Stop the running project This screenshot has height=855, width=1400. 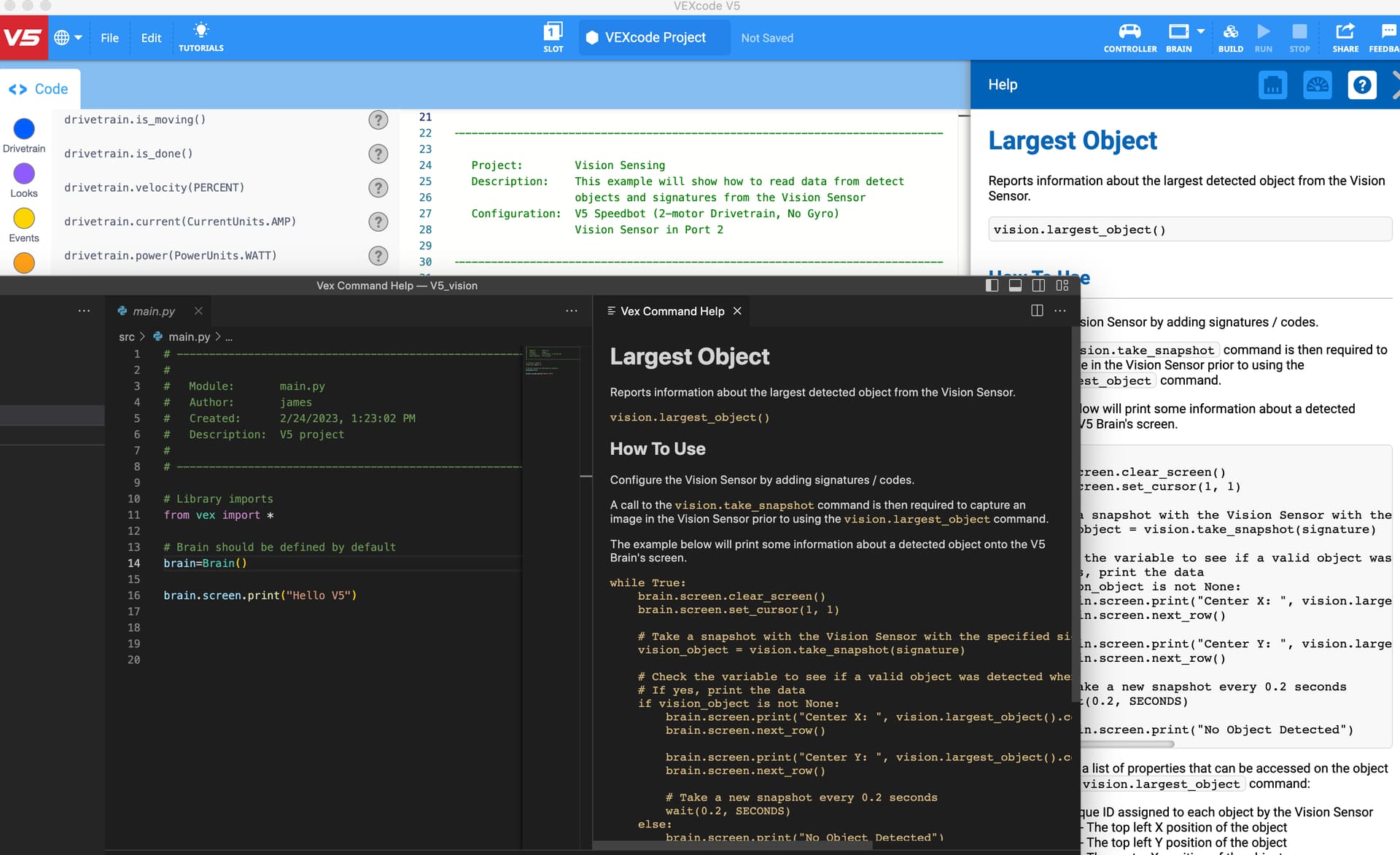click(x=1299, y=37)
